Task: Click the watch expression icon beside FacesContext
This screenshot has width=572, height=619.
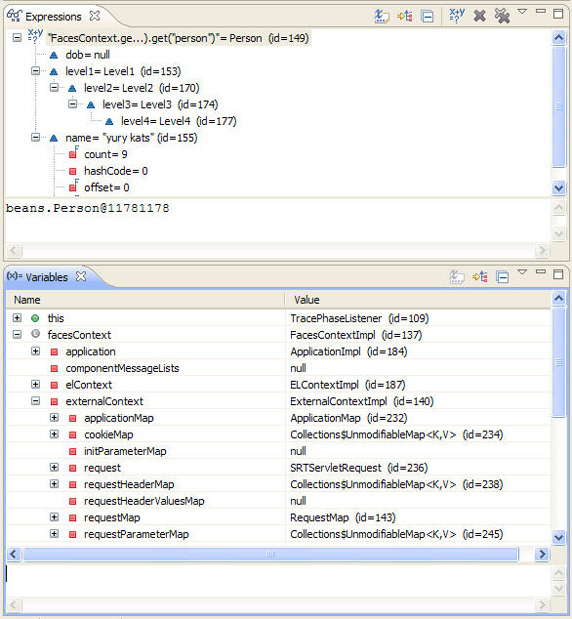Action: point(35,36)
